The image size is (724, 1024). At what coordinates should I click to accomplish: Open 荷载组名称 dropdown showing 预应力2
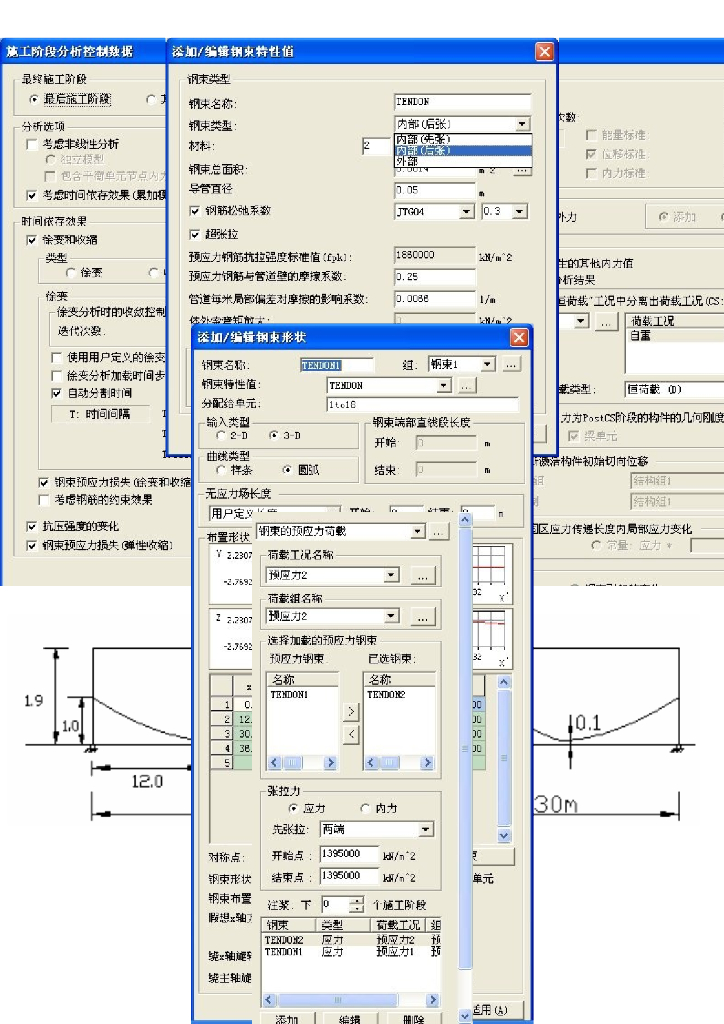(x=390, y=616)
